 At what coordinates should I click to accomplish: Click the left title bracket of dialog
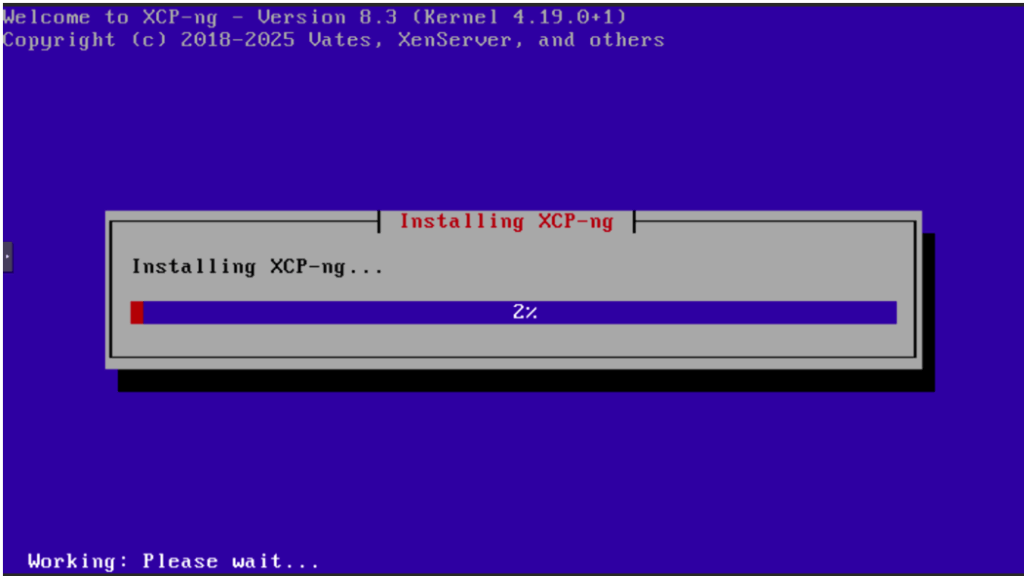click(379, 221)
